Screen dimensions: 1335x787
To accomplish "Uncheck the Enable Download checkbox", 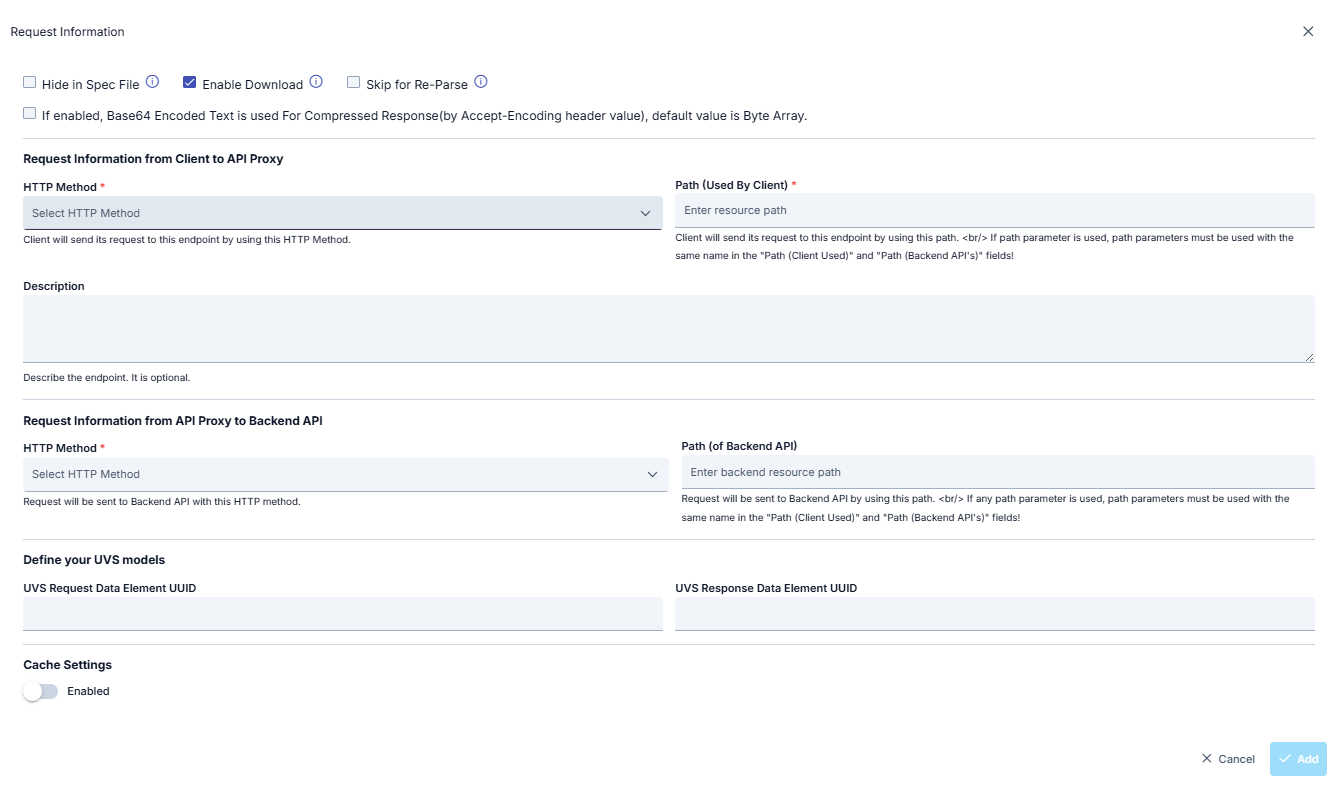I will coord(190,82).
